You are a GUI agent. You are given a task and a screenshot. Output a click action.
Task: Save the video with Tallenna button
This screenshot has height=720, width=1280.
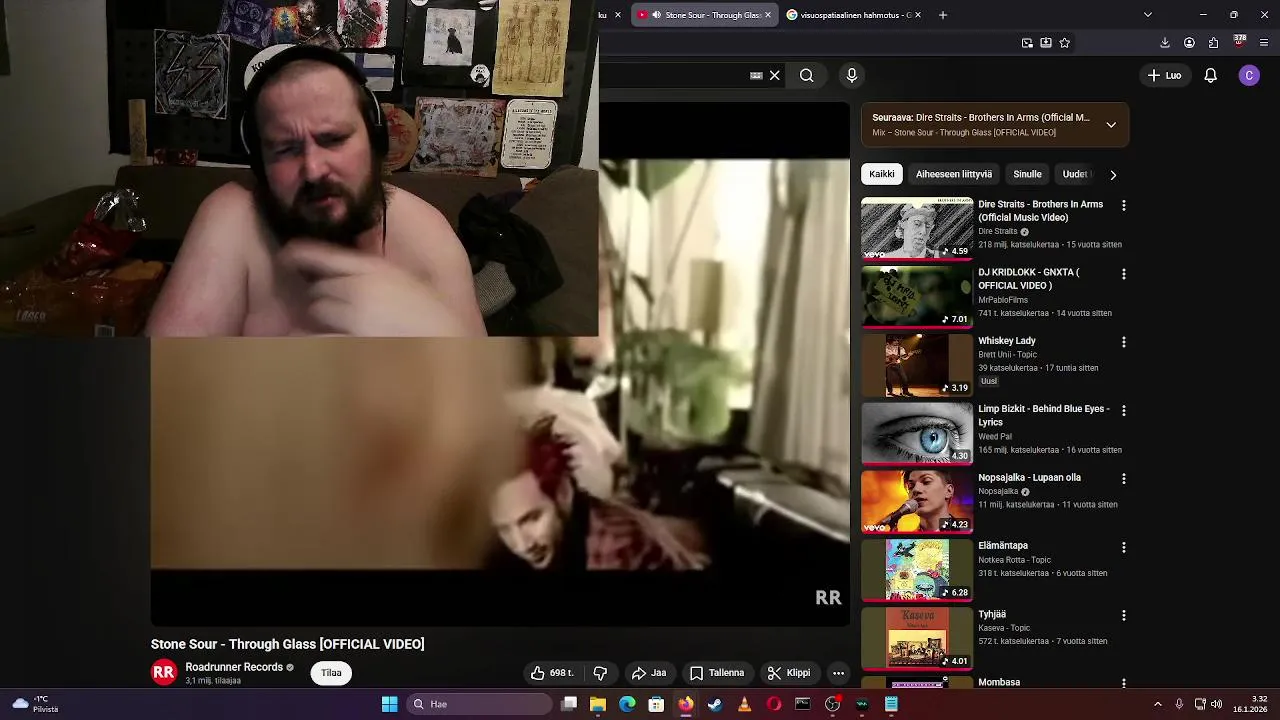point(717,673)
